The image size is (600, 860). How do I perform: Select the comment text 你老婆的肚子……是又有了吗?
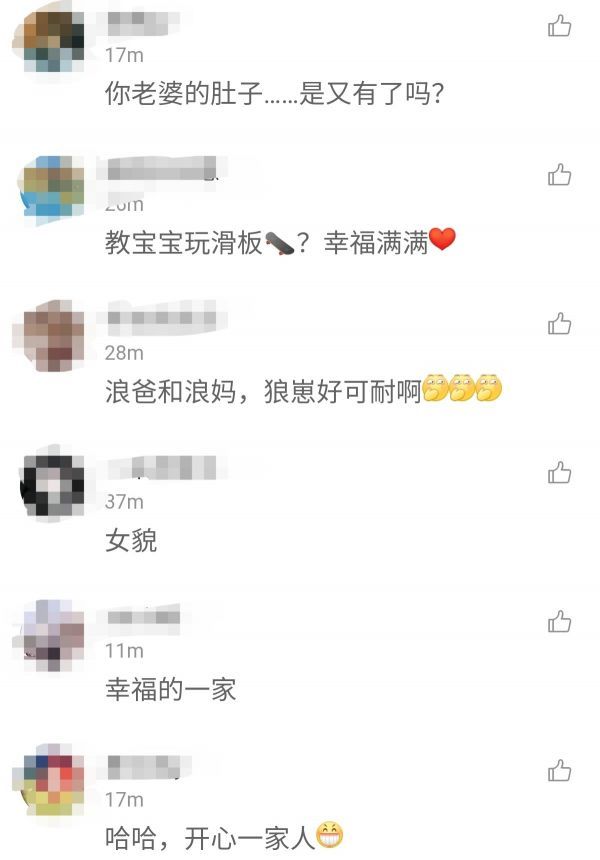click(x=274, y=93)
